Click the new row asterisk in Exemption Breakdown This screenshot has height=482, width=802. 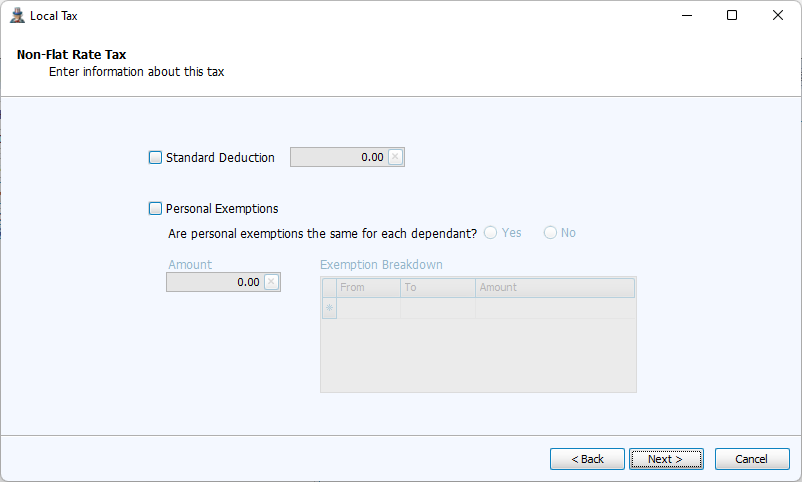click(x=329, y=308)
